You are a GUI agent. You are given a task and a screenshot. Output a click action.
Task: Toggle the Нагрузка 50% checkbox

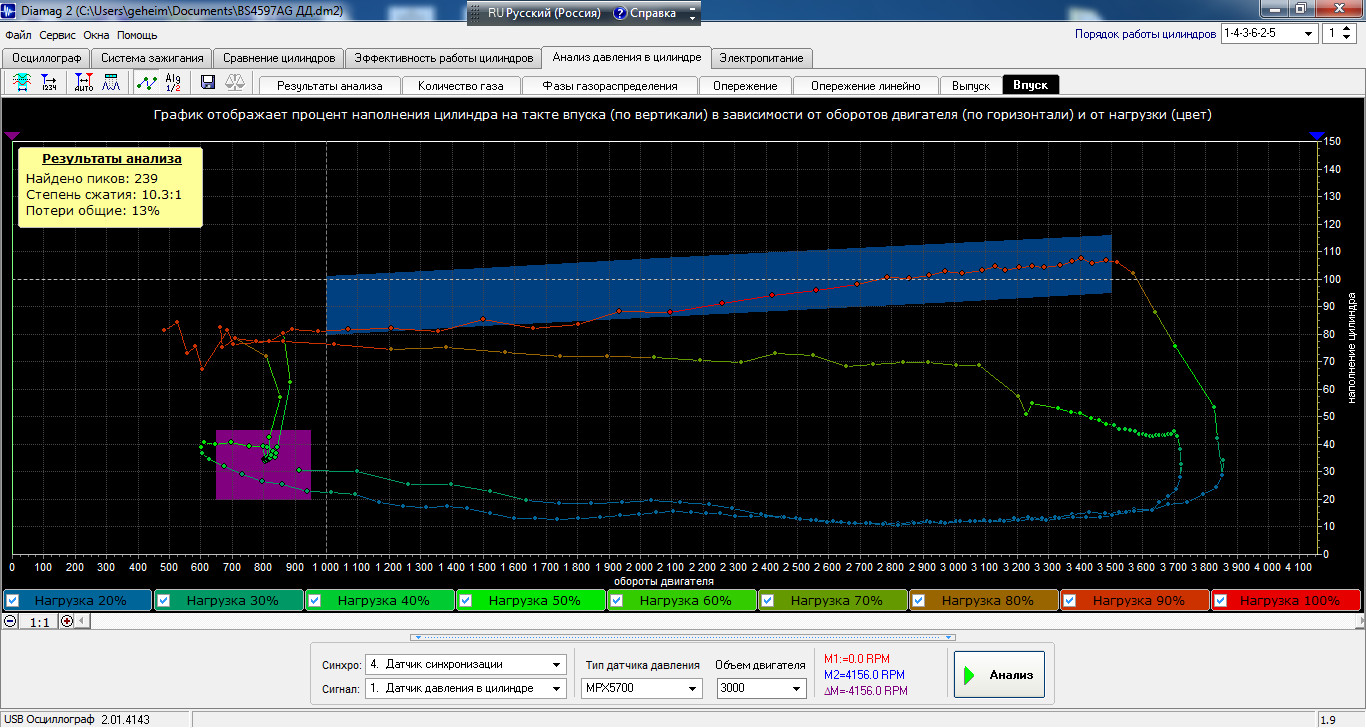(x=465, y=601)
